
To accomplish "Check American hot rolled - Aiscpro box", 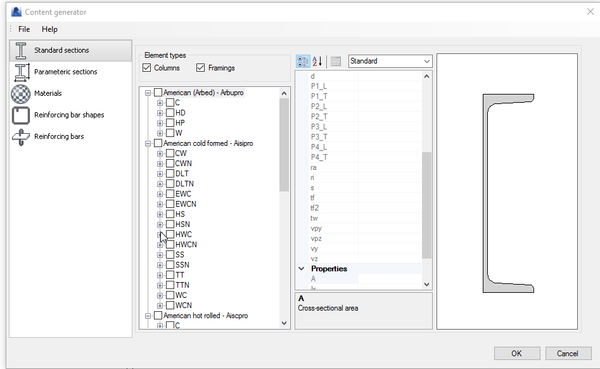I will (x=158, y=315).
